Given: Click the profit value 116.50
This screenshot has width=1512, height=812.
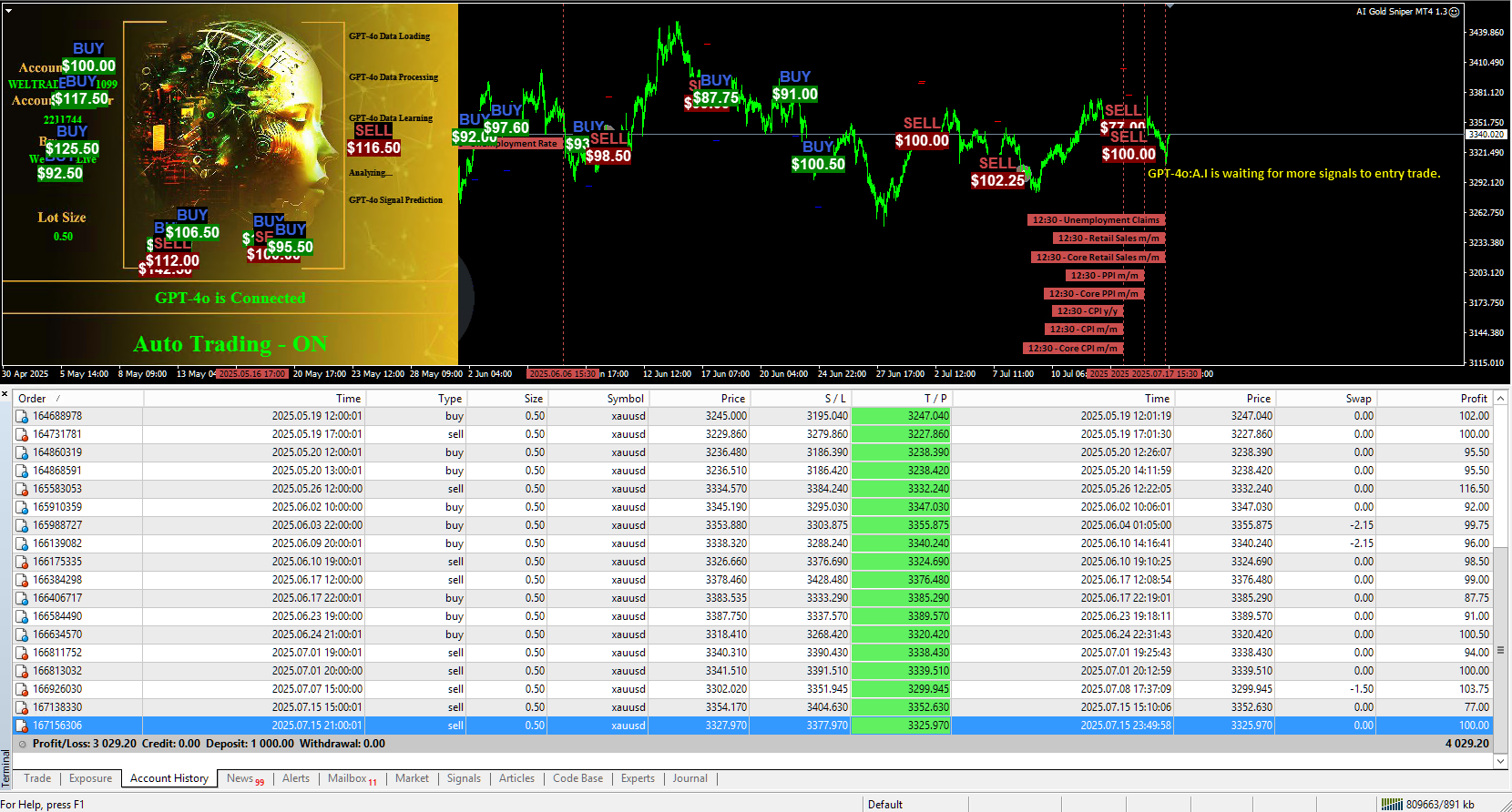Looking at the screenshot, I should pyautogui.click(x=1474, y=489).
